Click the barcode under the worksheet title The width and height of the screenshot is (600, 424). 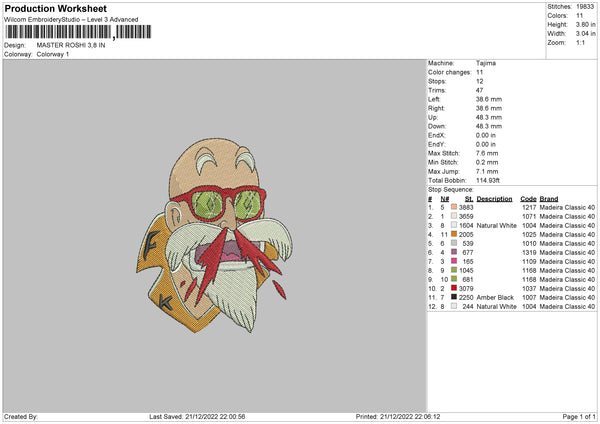click(78, 32)
